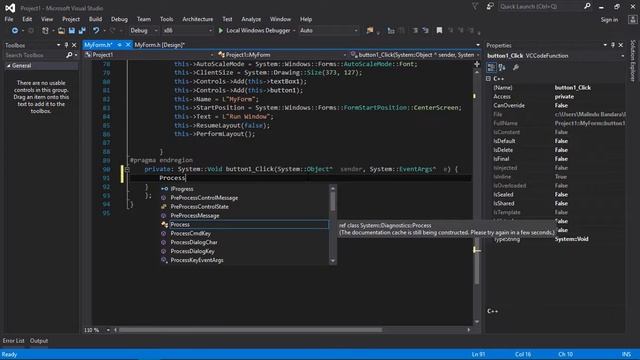The height and width of the screenshot is (360, 640).
Task: Collapse the C++ category in Properties
Action: (x=489, y=79)
